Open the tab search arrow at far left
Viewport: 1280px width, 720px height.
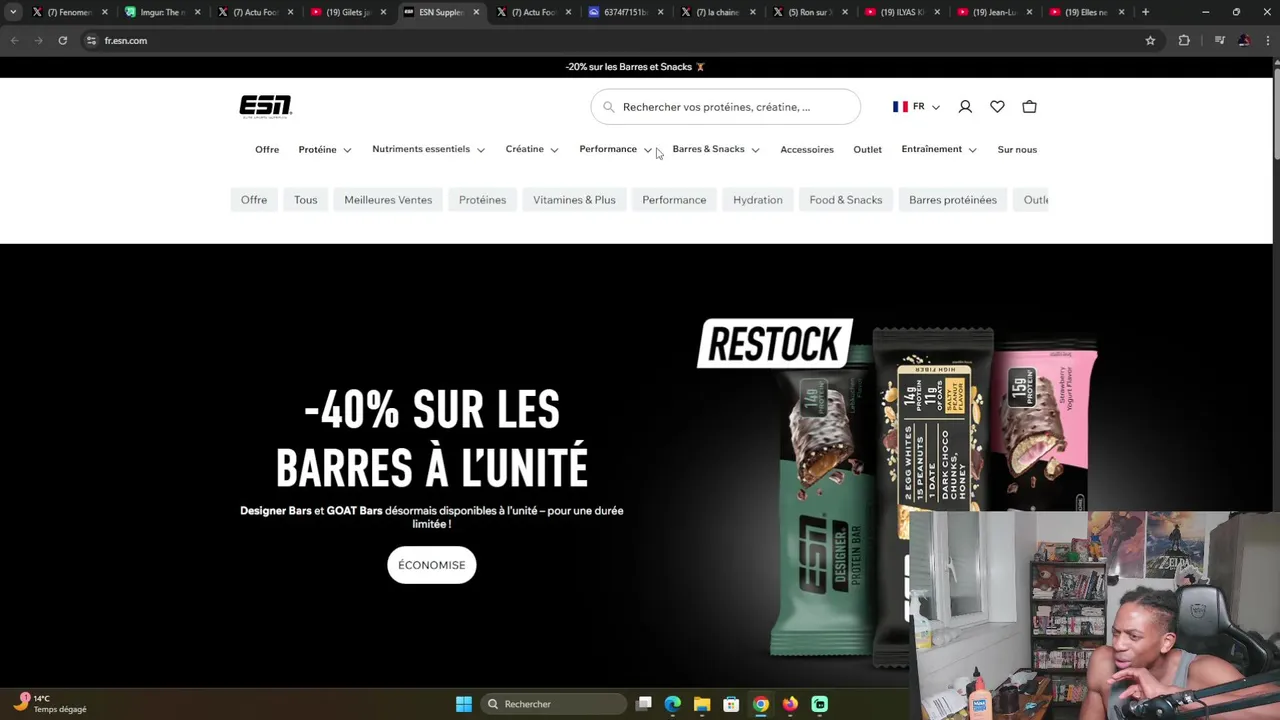click(x=13, y=12)
